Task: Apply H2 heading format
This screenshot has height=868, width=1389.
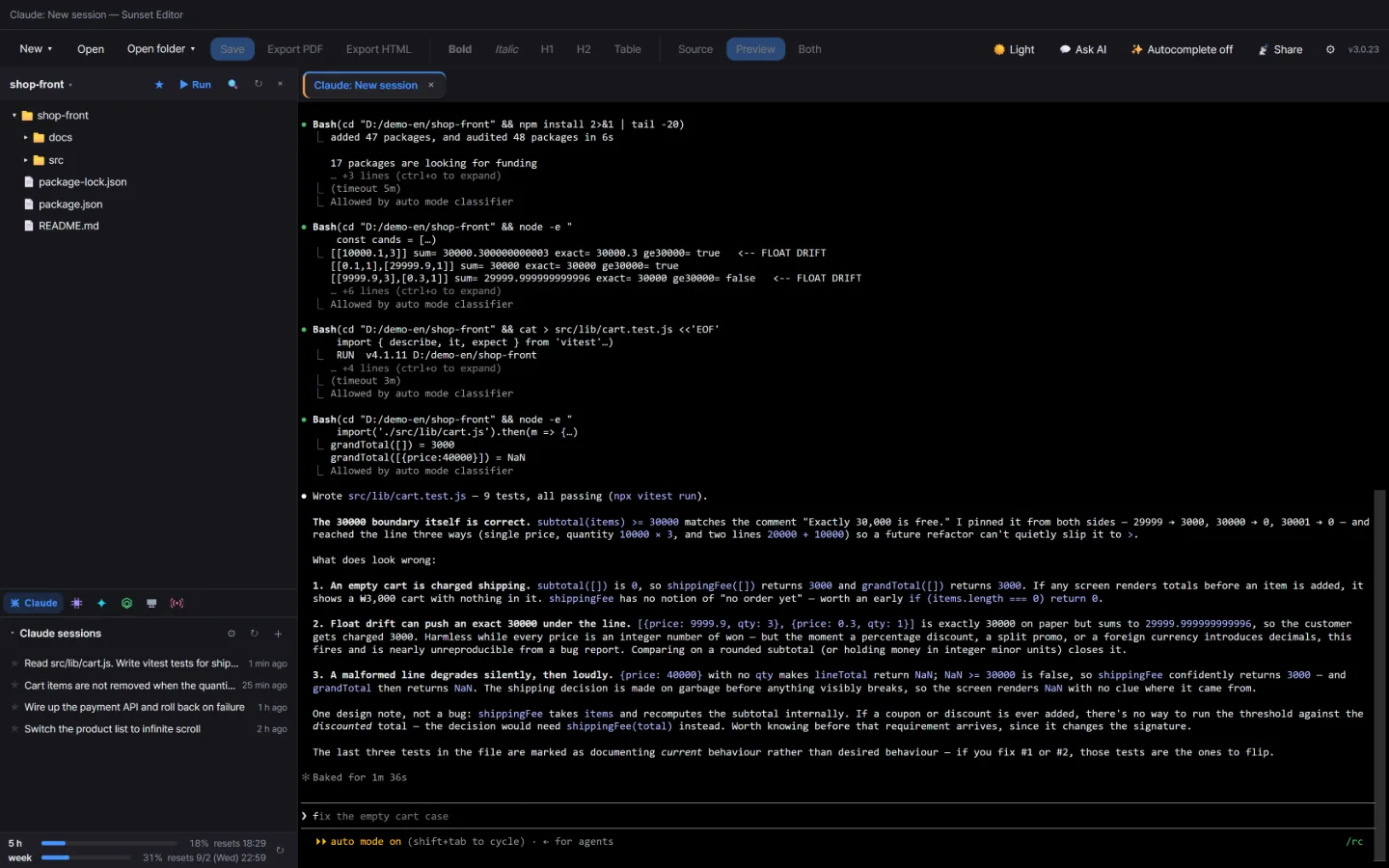Action: [584, 49]
